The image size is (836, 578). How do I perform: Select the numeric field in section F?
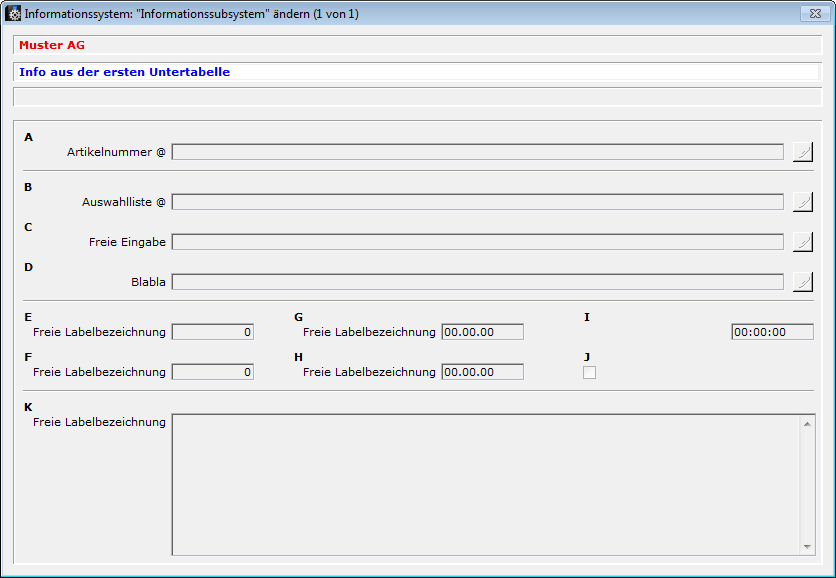click(212, 372)
